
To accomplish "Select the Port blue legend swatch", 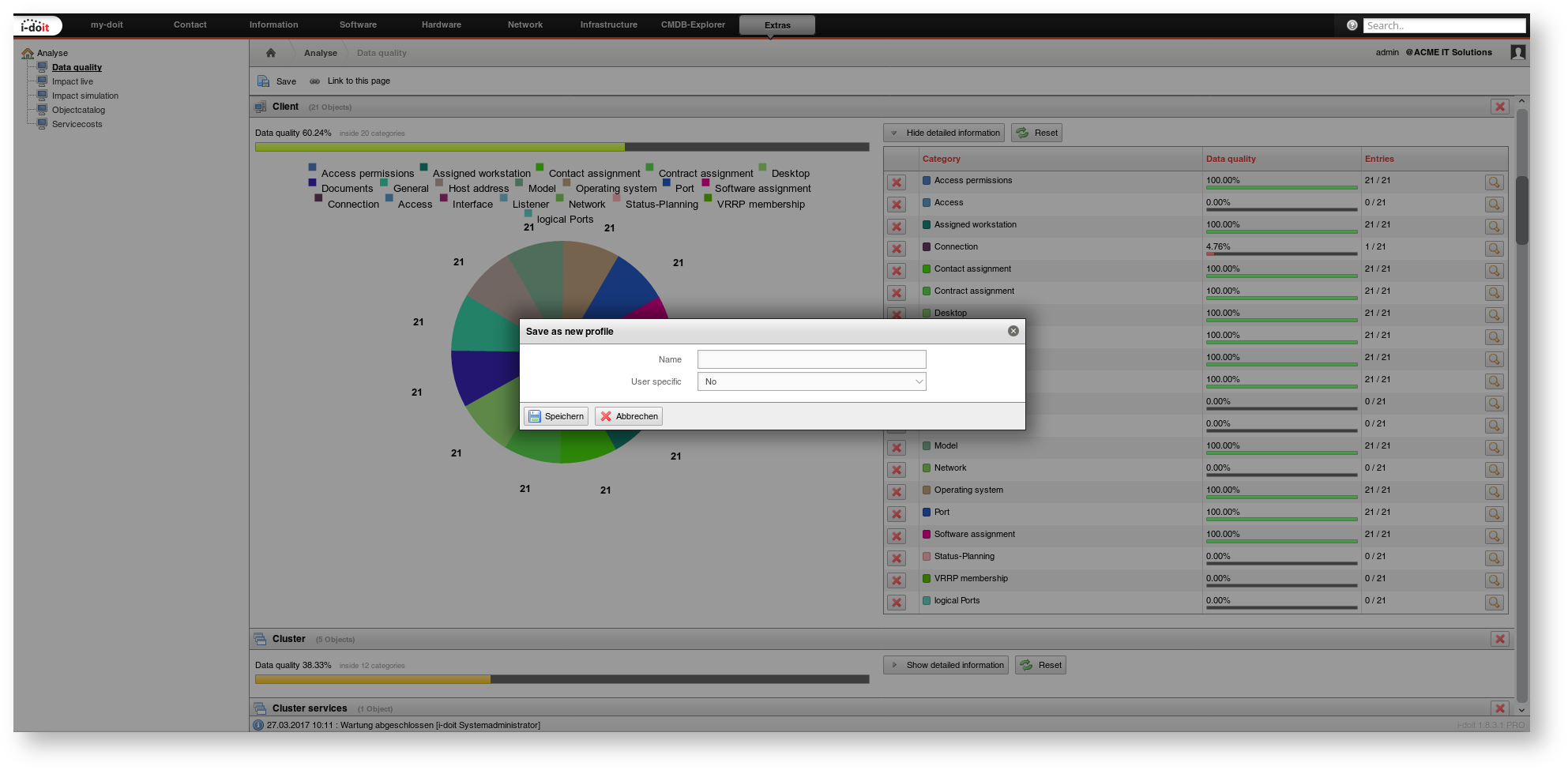I will pos(666,182).
